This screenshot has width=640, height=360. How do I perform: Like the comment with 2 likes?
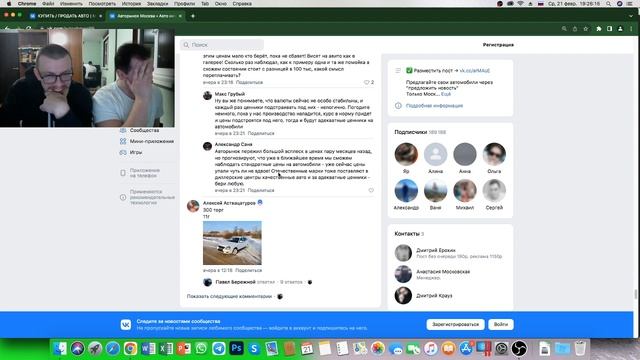pyautogui.click(x=367, y=82)
